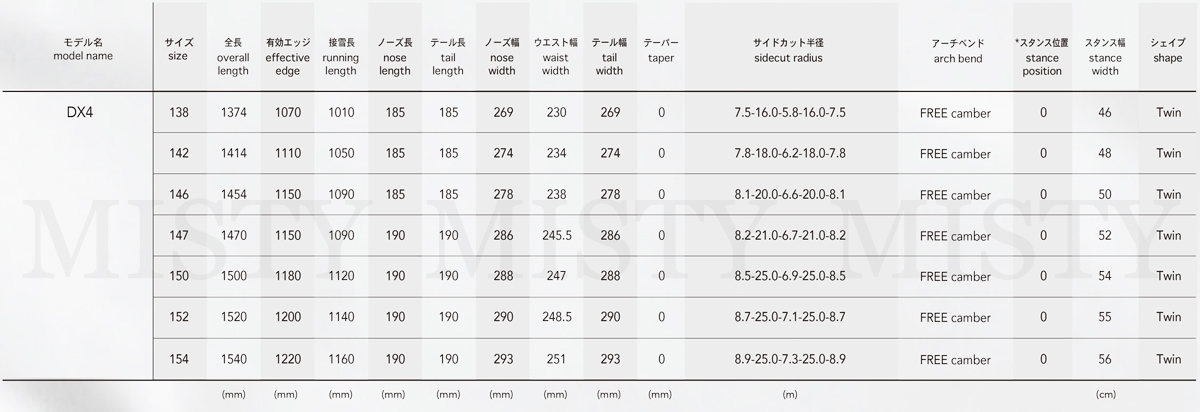Click the taper column header
Screen dimensions: 1200x412
point(661,51)
